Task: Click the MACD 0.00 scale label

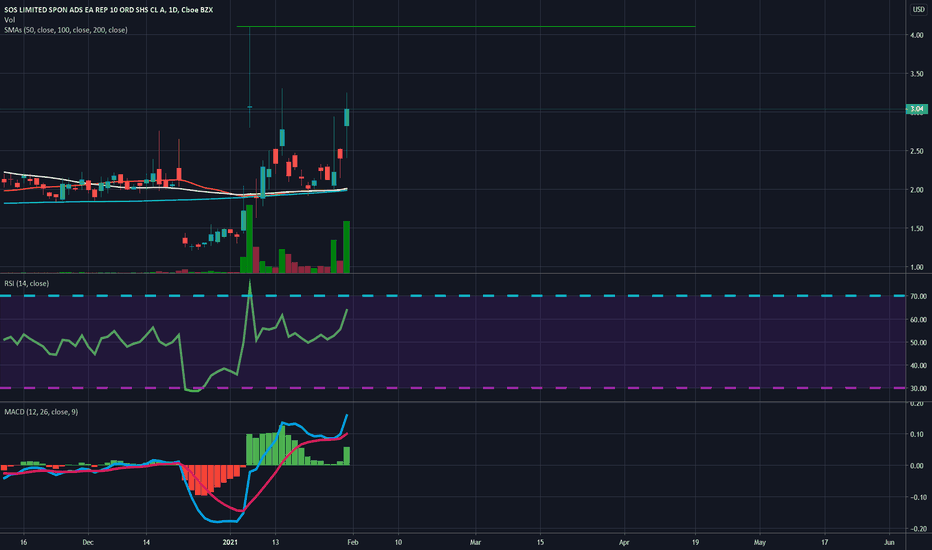Action: (x=917, y=466)
